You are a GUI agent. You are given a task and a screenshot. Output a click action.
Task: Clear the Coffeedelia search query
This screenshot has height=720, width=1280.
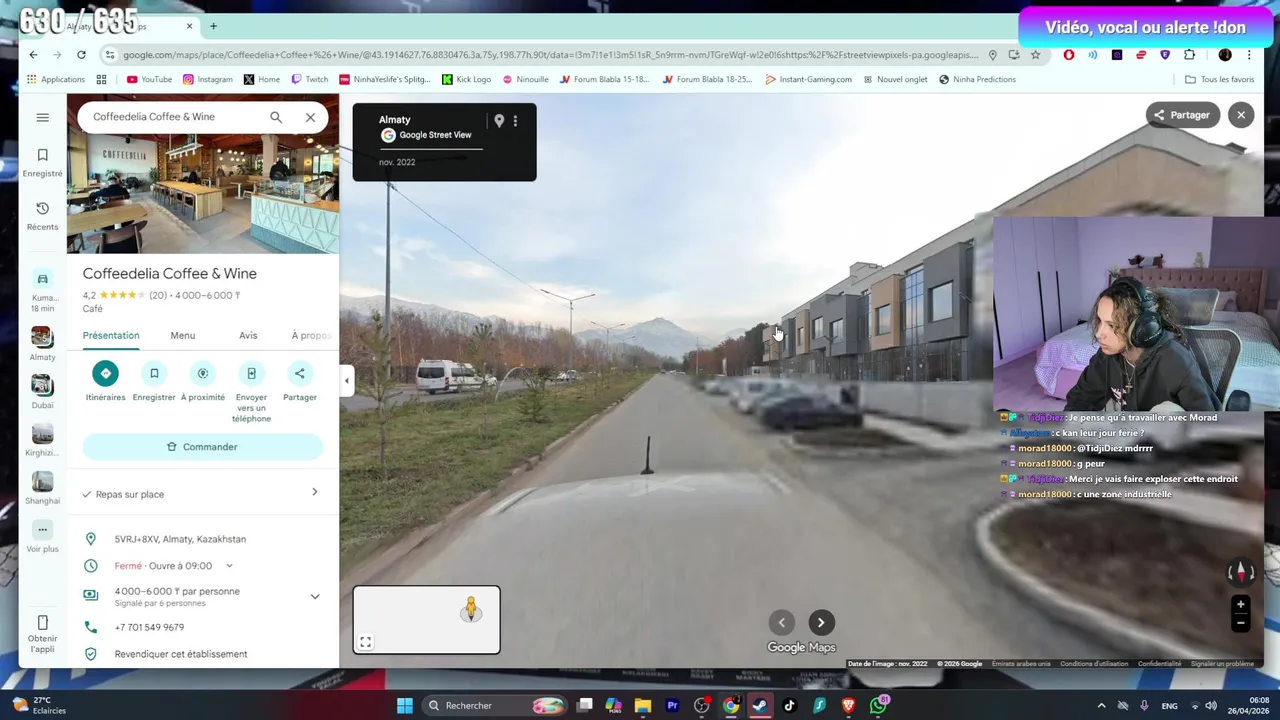[x=310, y=117]
